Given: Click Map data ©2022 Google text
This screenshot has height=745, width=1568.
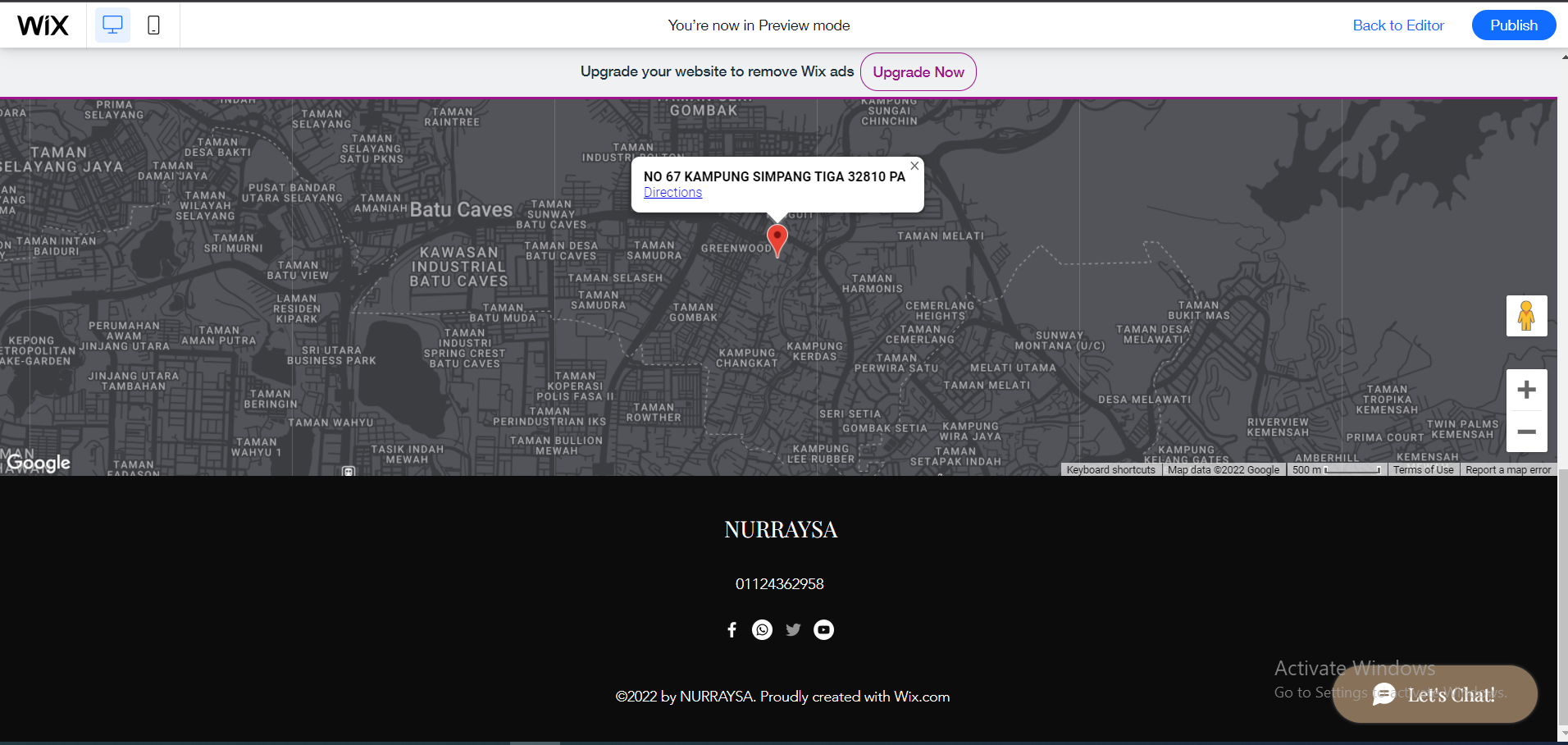Looking at the screenshot, I should point(1224,470).
